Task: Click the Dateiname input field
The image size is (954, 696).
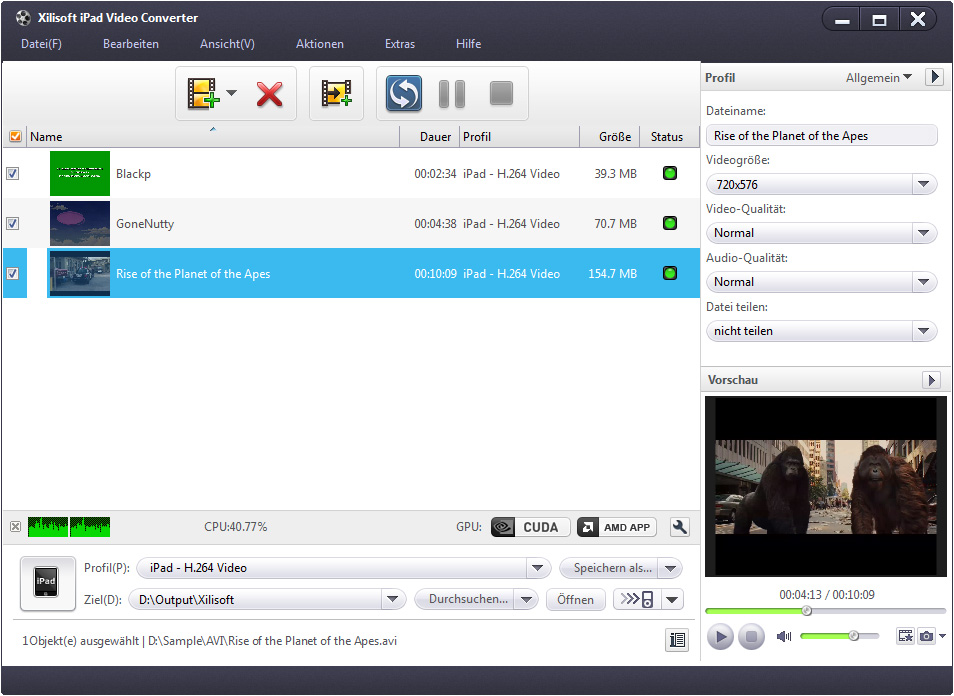Action: click(x=821, y=136)
